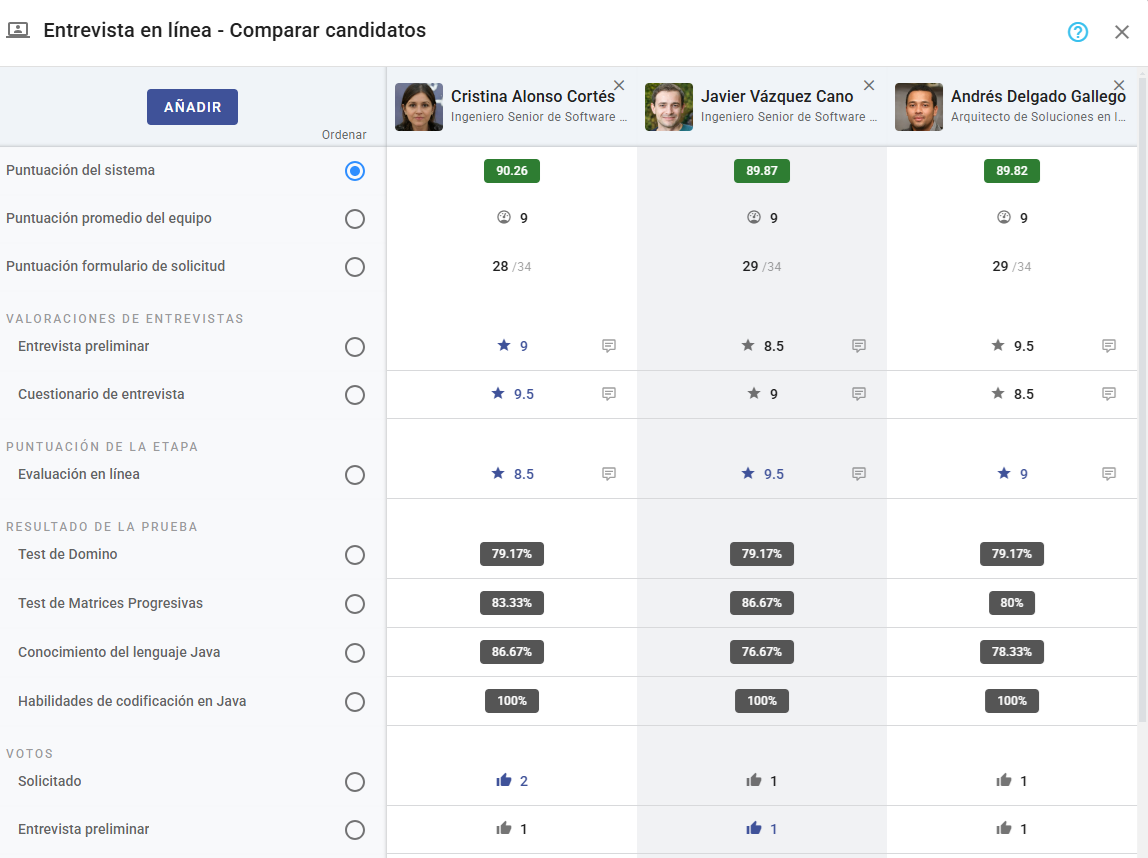Click thumbs-up icon for Cristina's Solicitado votes

pos(504,781)
